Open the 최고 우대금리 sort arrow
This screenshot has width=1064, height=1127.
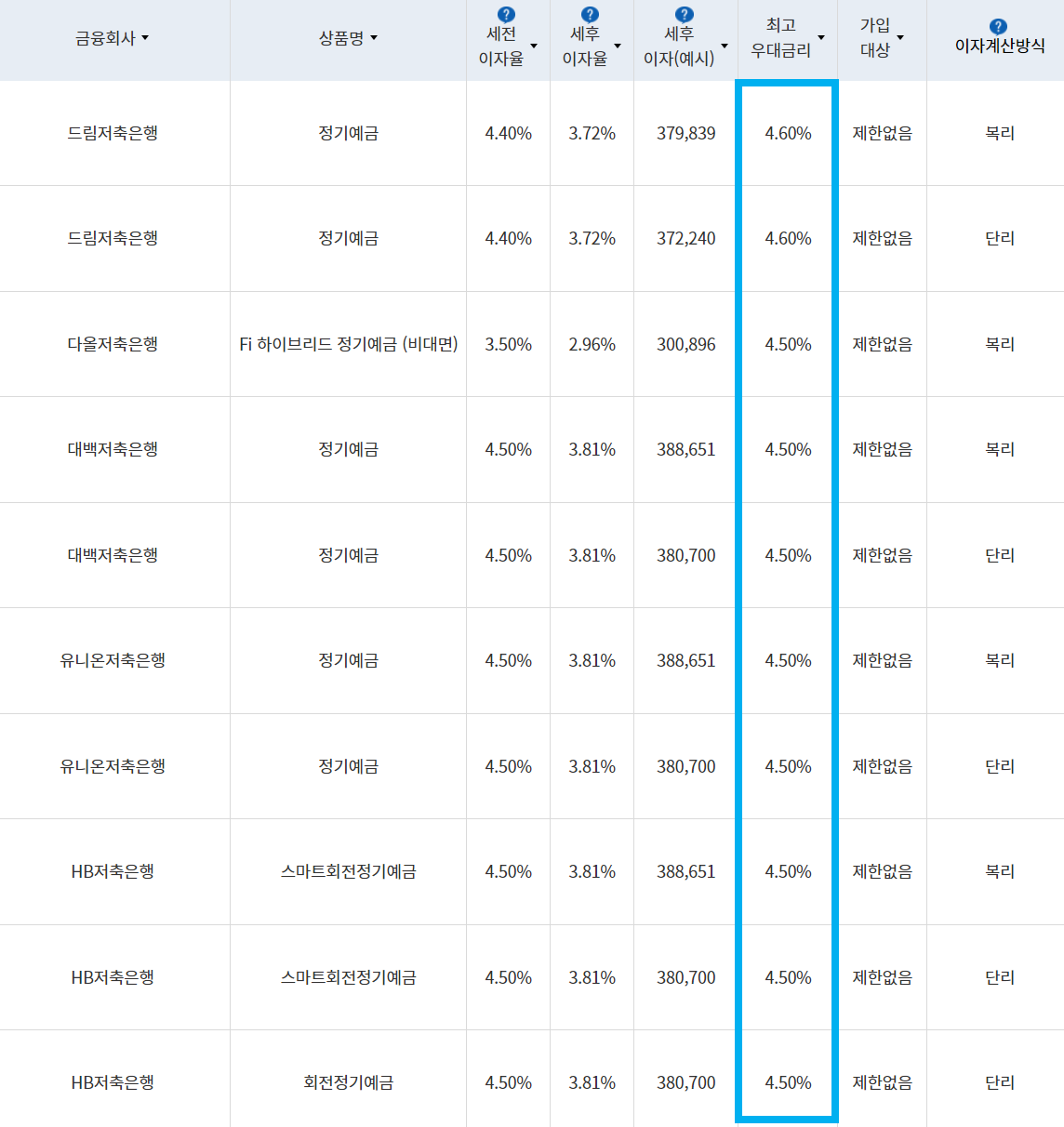click(x=821, y=38)
